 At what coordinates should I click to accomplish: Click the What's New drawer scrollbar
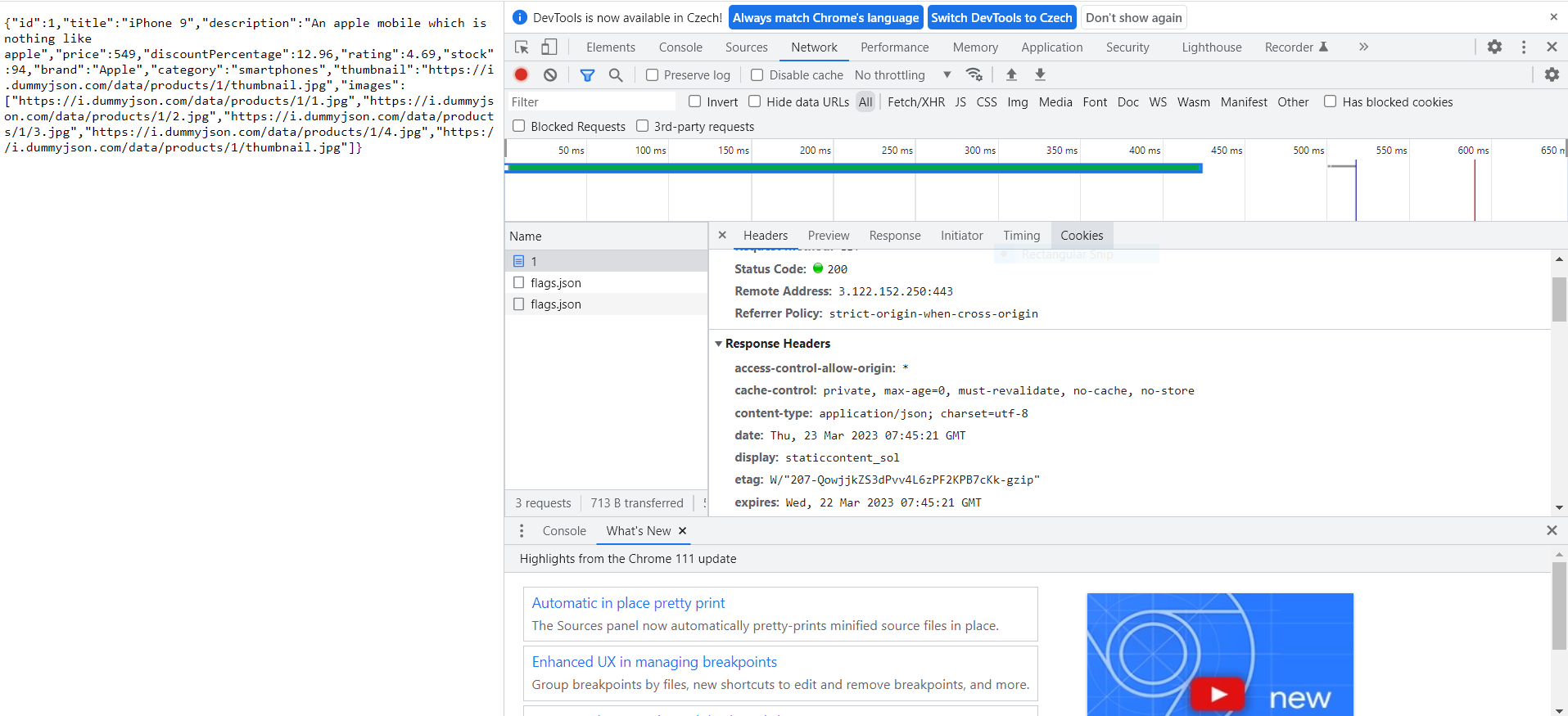click(x=1559, y=606)
